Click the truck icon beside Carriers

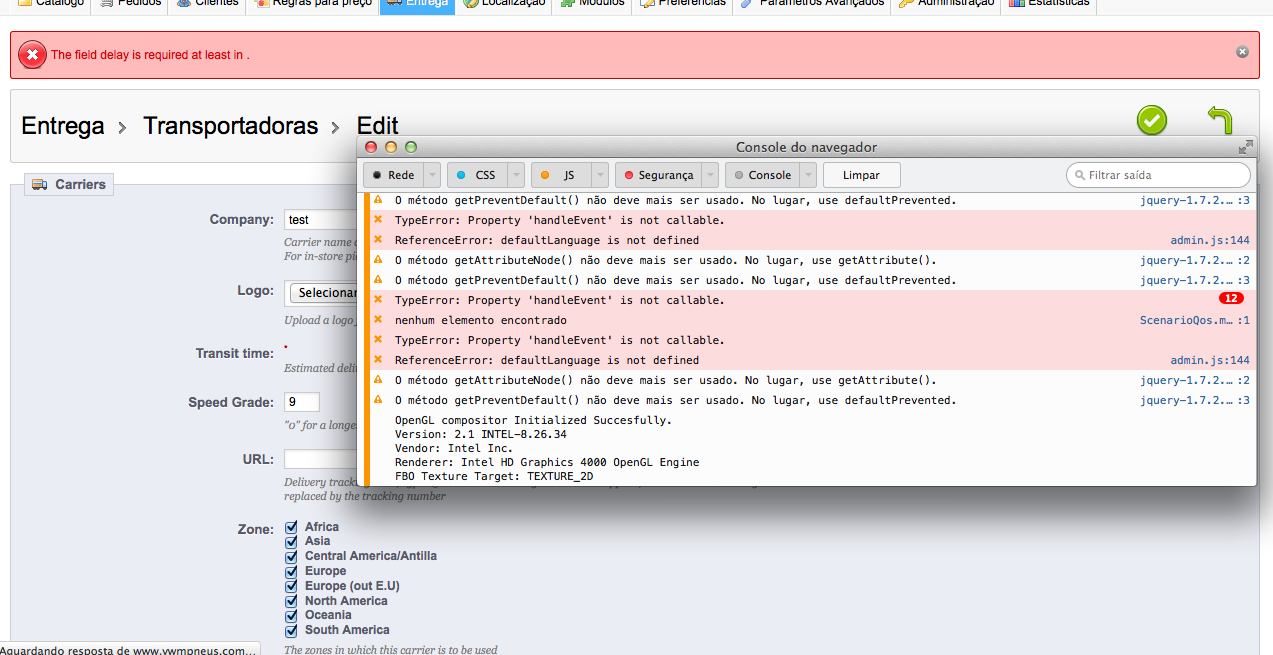(40, 185)
